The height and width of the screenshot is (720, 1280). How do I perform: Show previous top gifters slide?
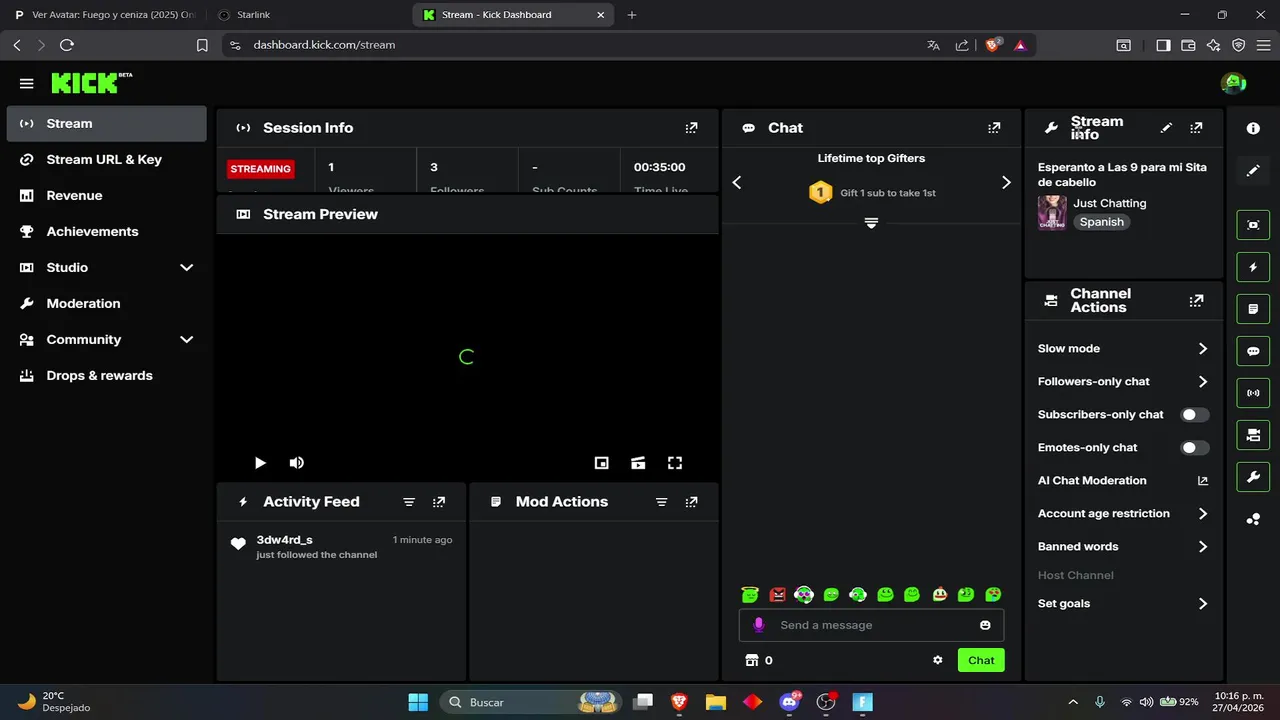coord(737,182)
